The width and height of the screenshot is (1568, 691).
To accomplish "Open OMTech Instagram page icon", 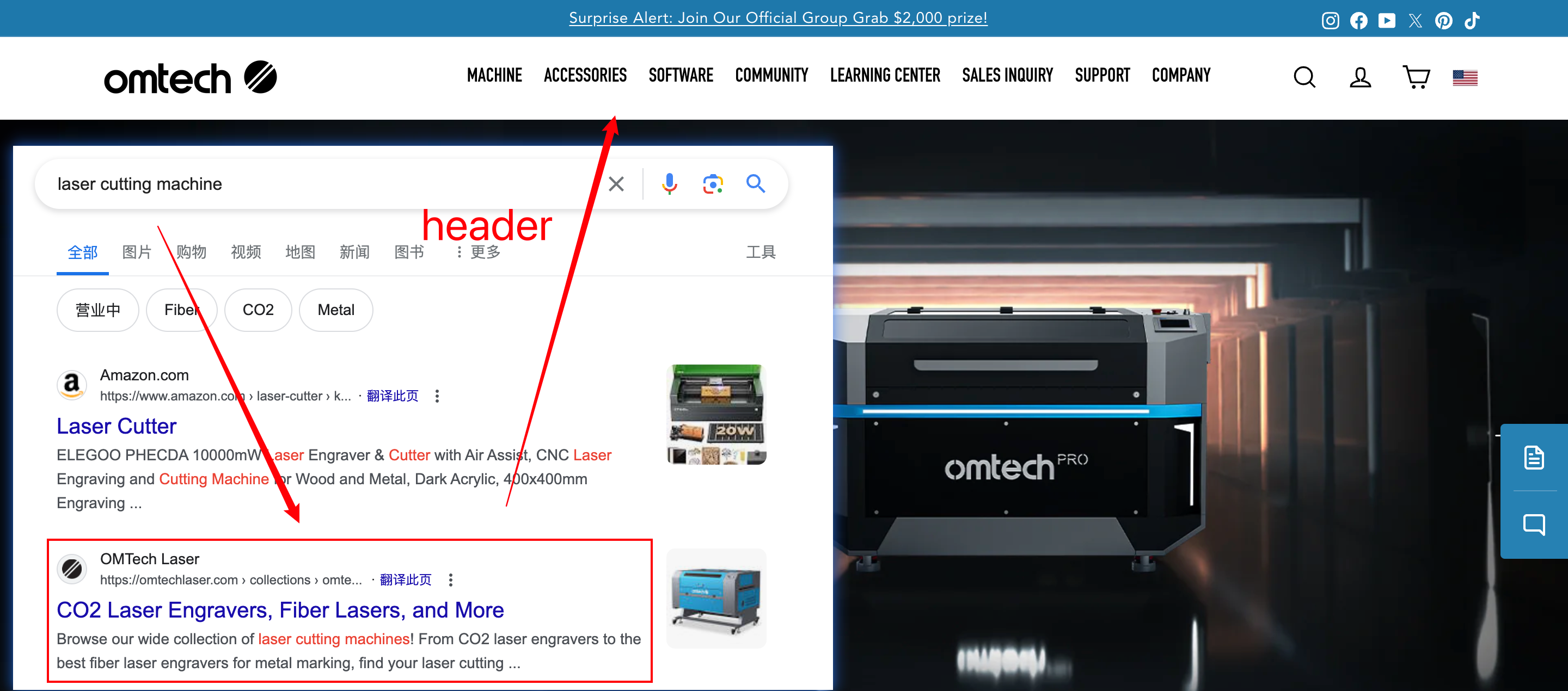I will point(1330,21).
